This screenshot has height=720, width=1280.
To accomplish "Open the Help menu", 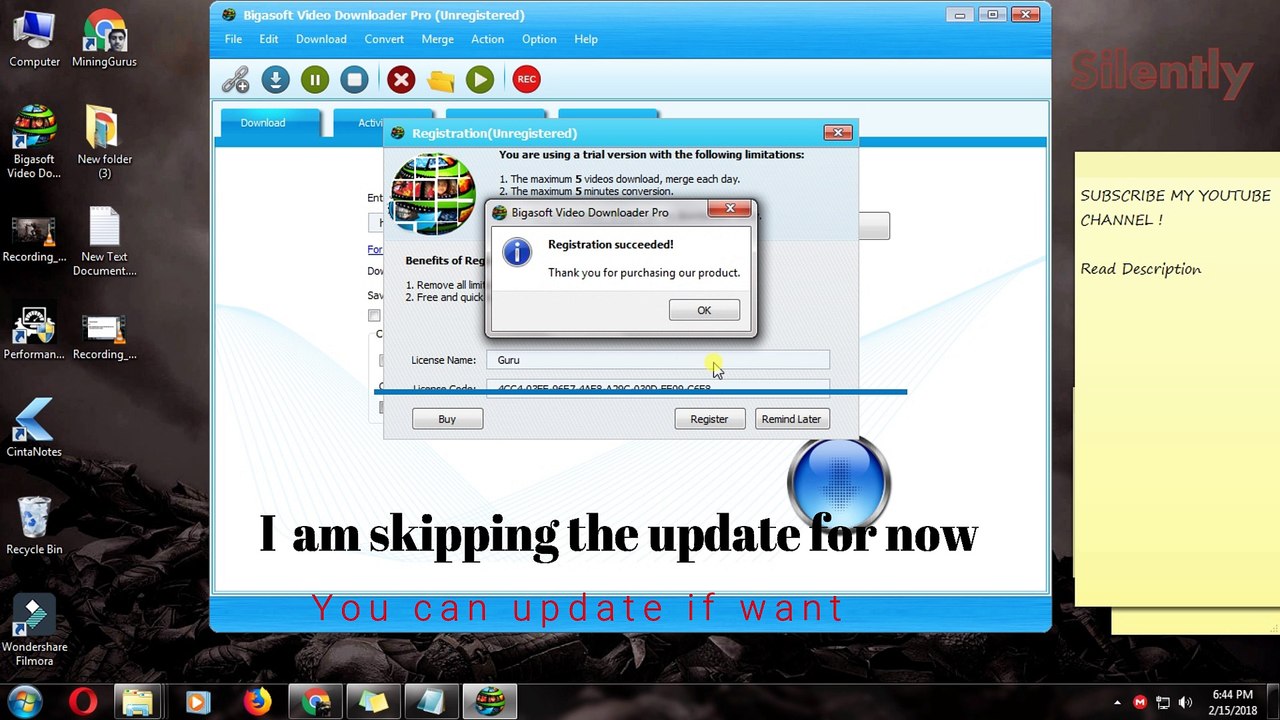I will [586, 39].
